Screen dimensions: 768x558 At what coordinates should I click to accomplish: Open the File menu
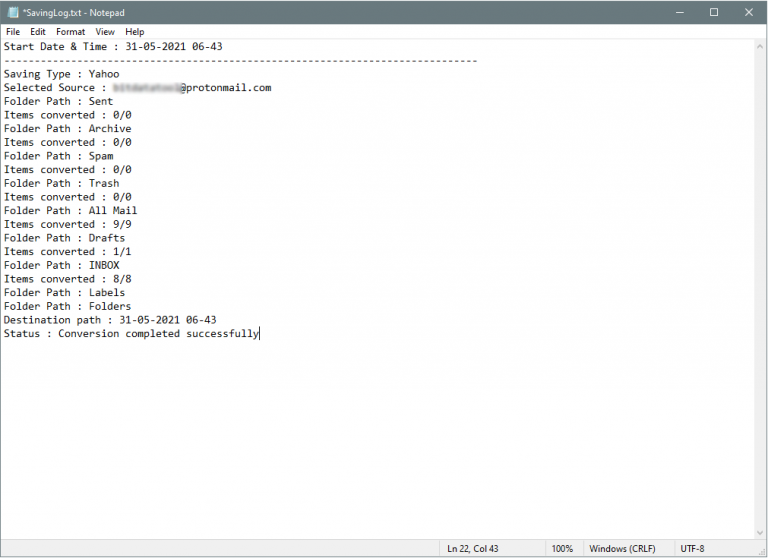(13, 32)
